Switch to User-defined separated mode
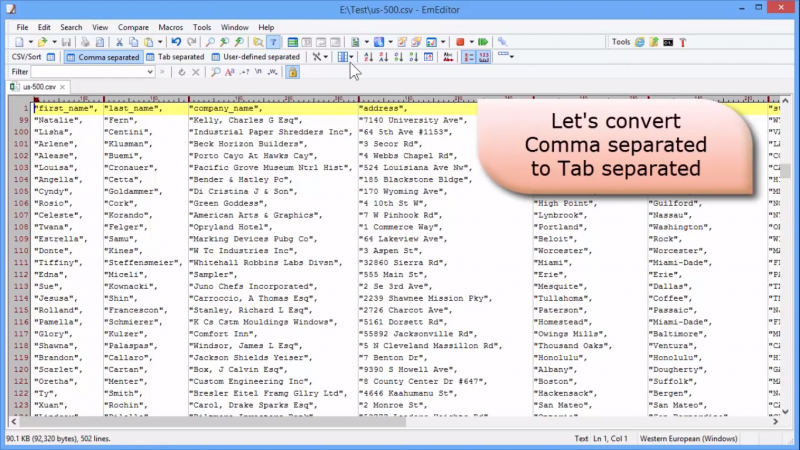This screenshot has width=800, height=450. click(256, 57)
